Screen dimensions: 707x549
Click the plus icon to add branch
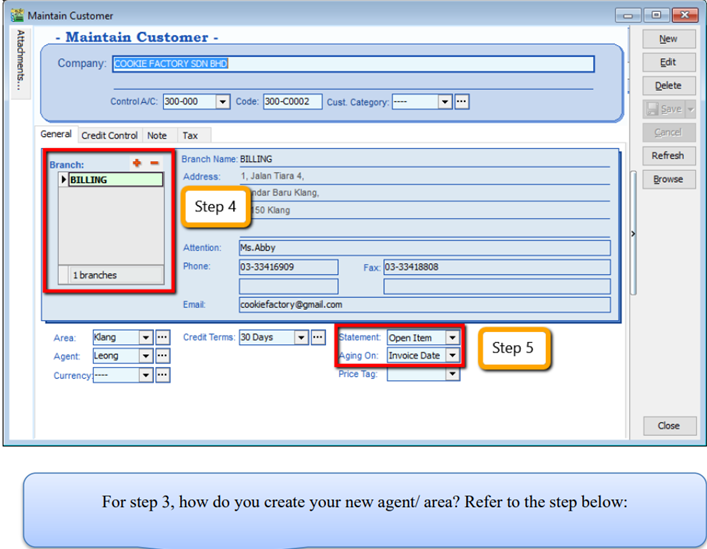pos(136,163)
